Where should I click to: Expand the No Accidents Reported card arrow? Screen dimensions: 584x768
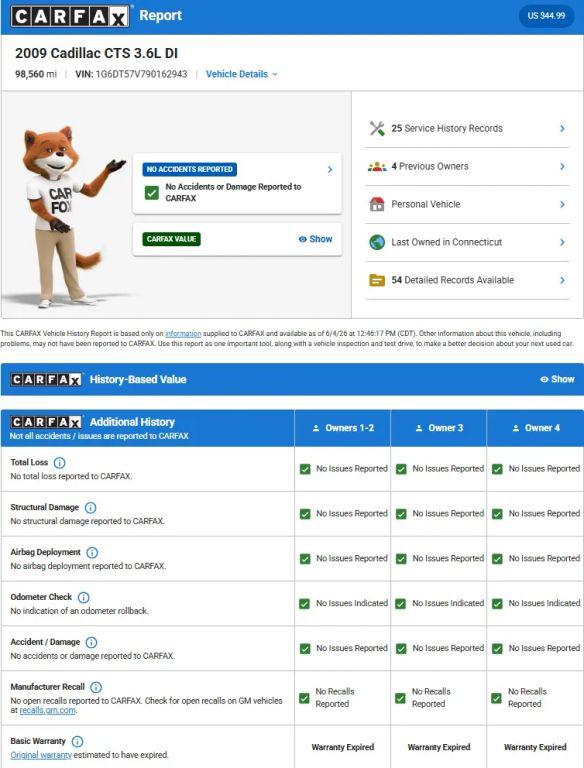(330, 169)
